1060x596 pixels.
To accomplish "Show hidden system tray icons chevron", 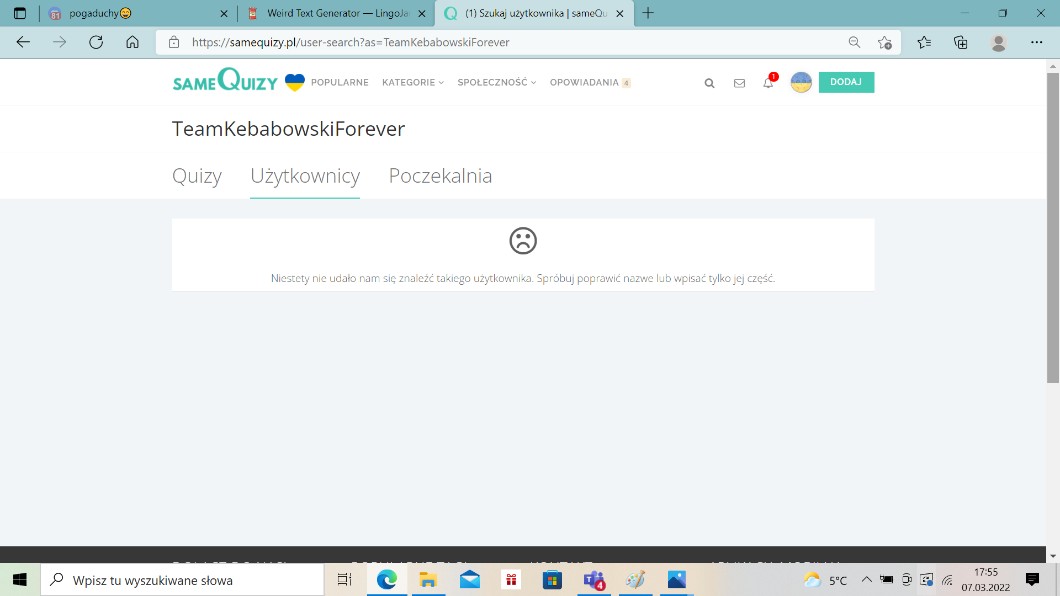I will [866, 580].
